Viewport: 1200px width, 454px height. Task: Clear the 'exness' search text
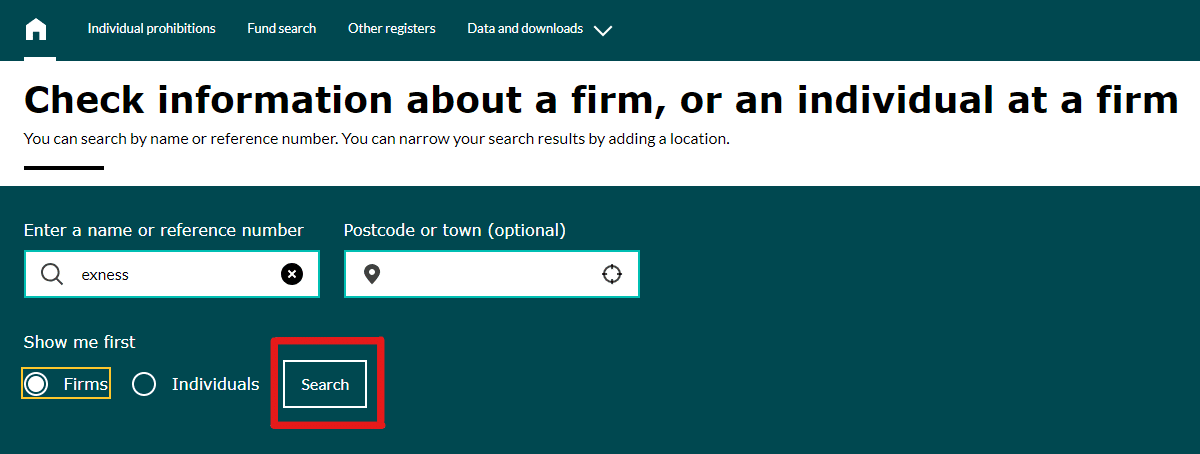[x=291, y=274]
